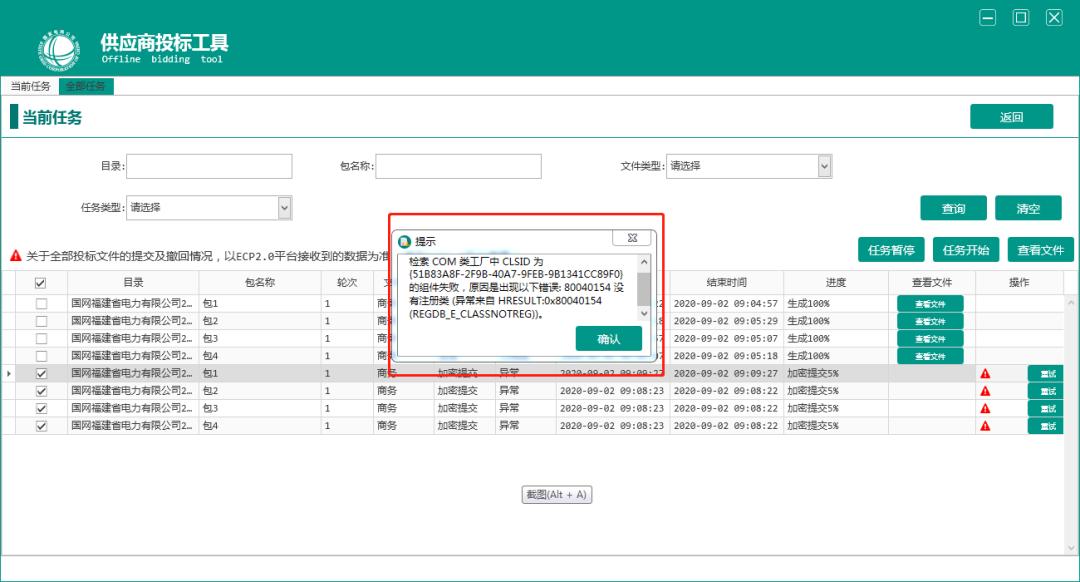Click the row selector arrow on the highlighted 包1 row

[x=8, y=373]
